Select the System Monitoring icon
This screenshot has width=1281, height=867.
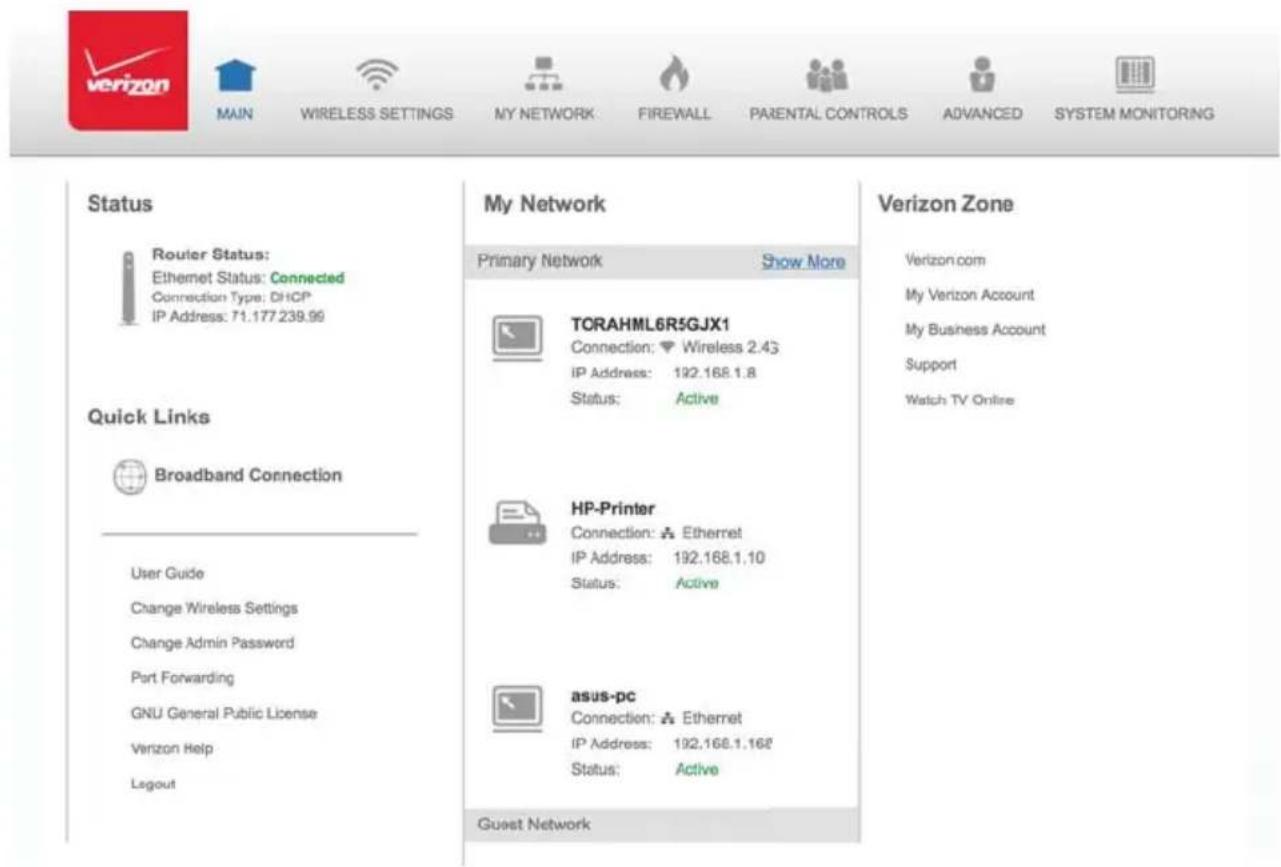pos(1134,74)
